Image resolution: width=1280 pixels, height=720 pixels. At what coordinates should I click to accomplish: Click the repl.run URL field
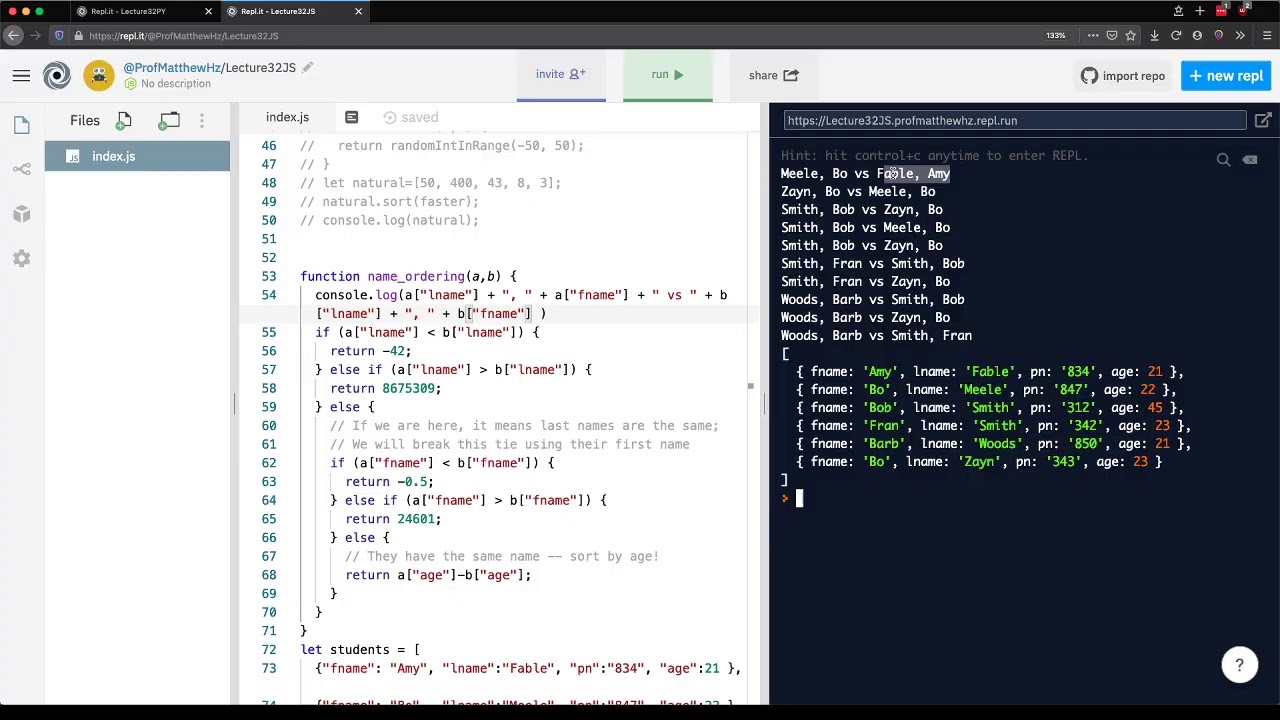[x=1015, y=120]
